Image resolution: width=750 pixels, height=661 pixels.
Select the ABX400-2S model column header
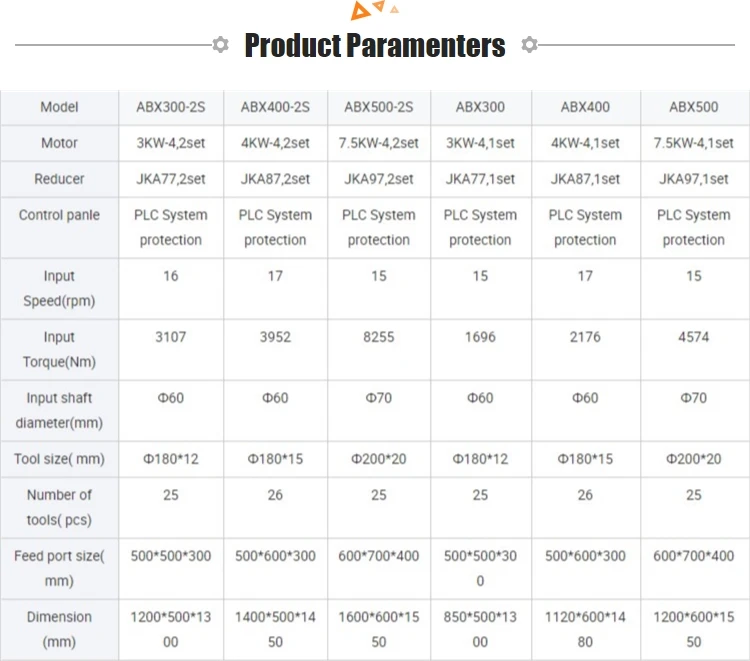275,107
